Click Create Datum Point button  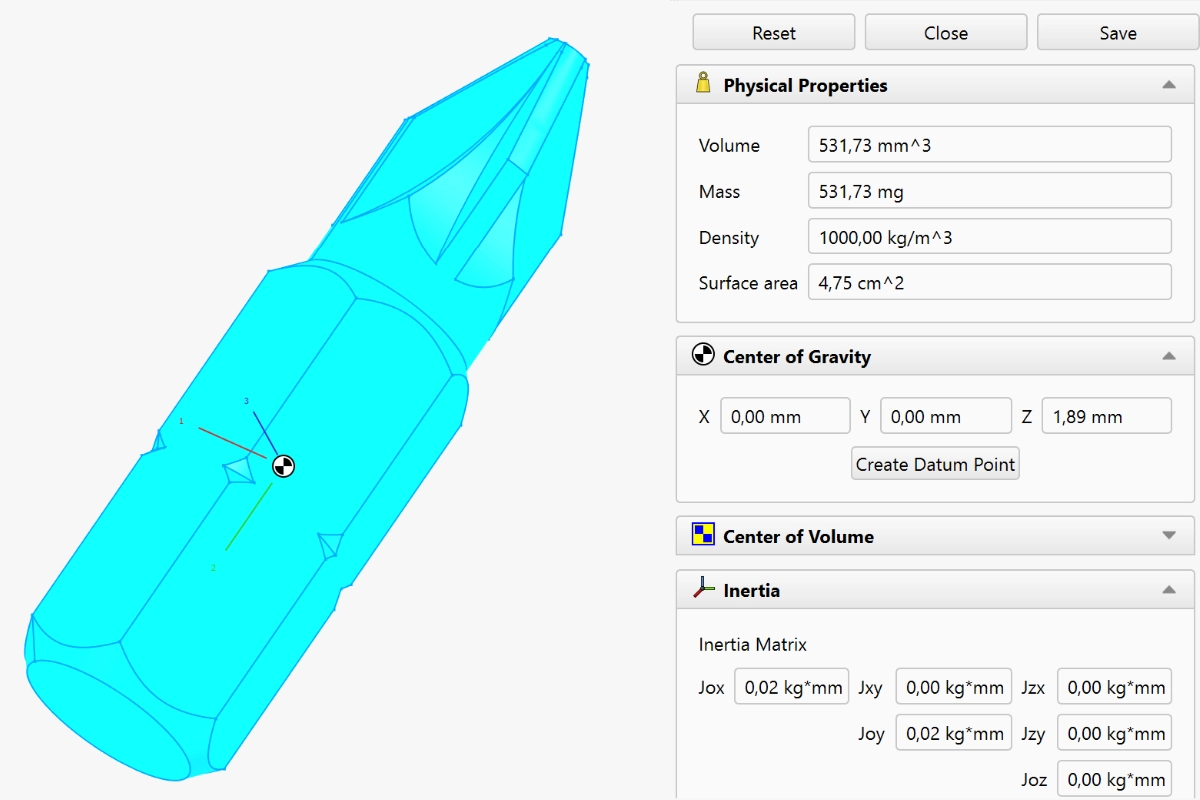(x=935, y=464)
